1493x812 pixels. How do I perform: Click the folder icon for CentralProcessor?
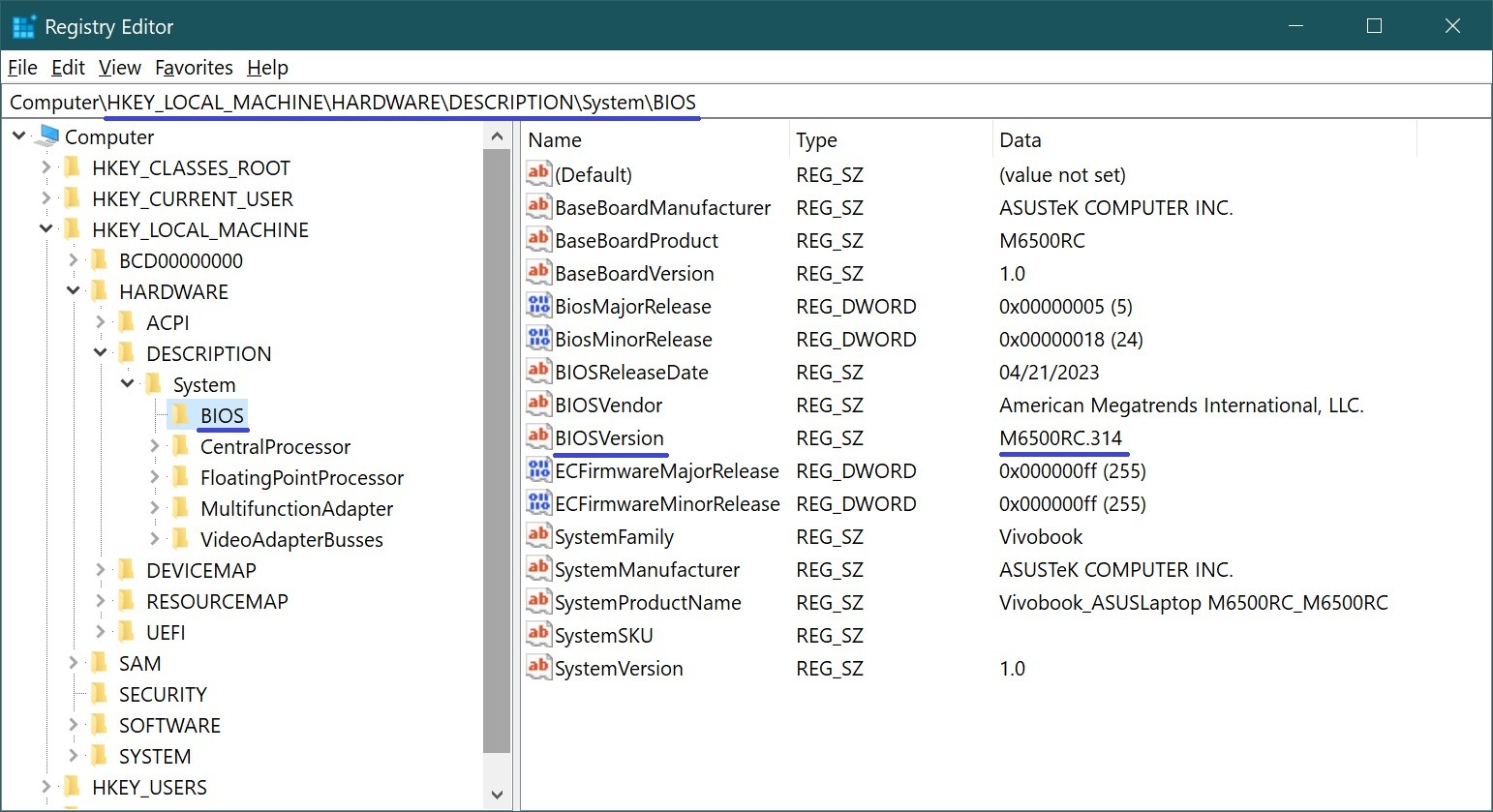(180, 446)
